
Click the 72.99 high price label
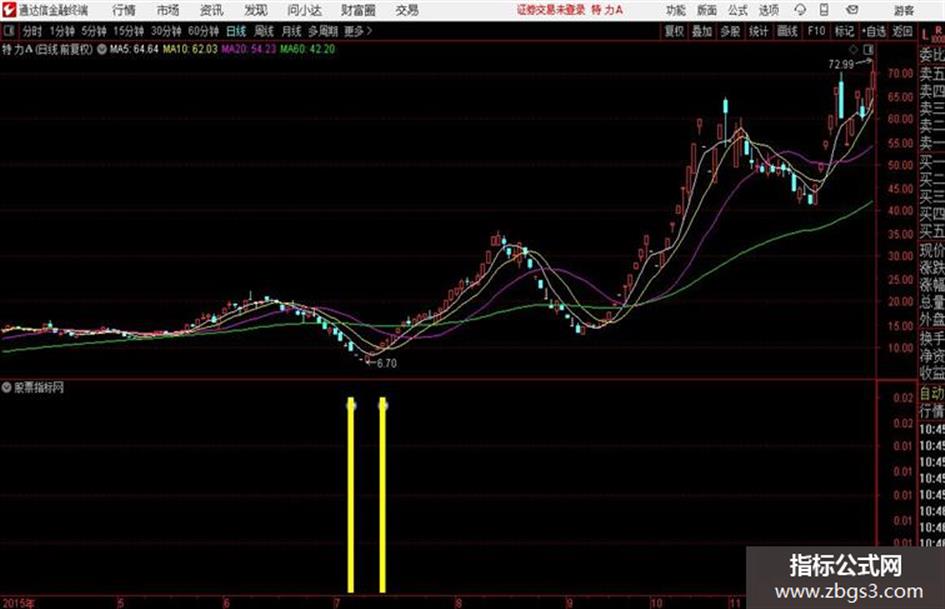click(841, 64)
